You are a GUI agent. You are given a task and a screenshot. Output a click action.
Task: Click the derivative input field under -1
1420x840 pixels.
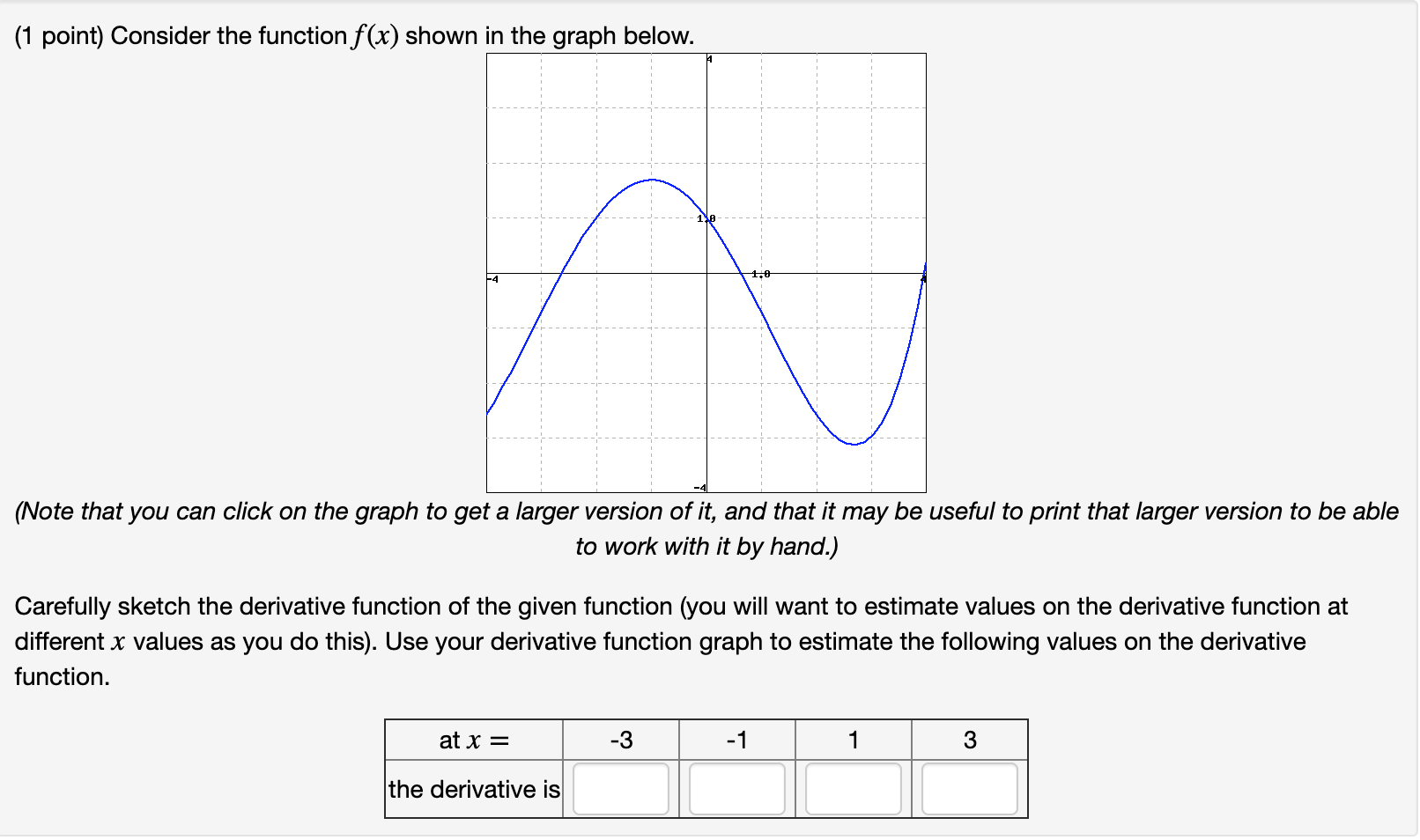736,788
